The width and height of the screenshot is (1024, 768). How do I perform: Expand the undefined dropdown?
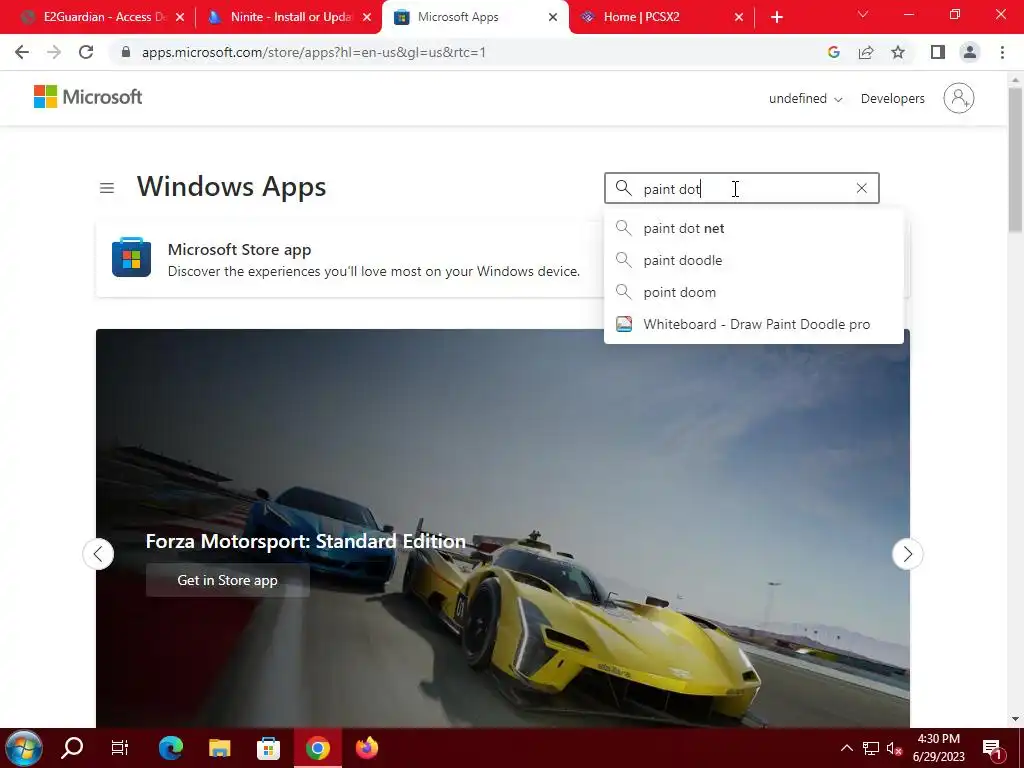pyautogui.click(x=805, y=99)
